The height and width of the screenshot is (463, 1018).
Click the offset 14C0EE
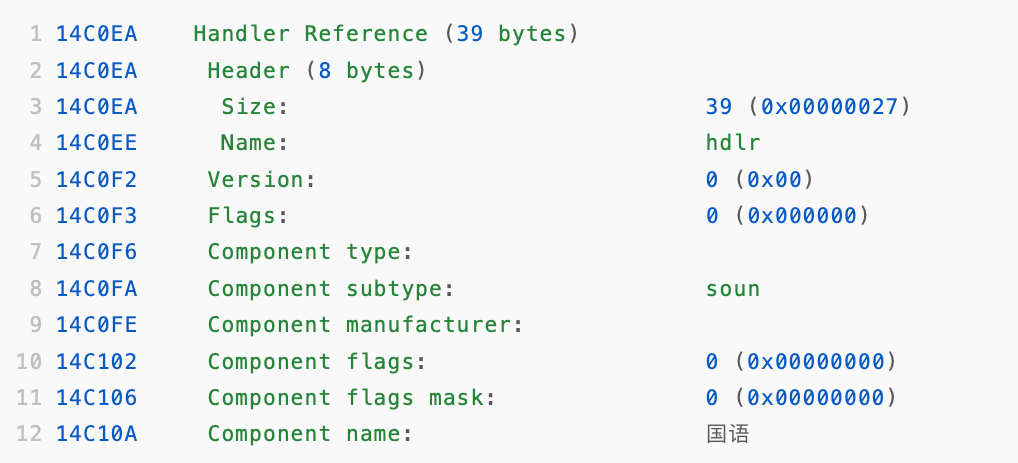pyautogui.click(x=97, y=143)
